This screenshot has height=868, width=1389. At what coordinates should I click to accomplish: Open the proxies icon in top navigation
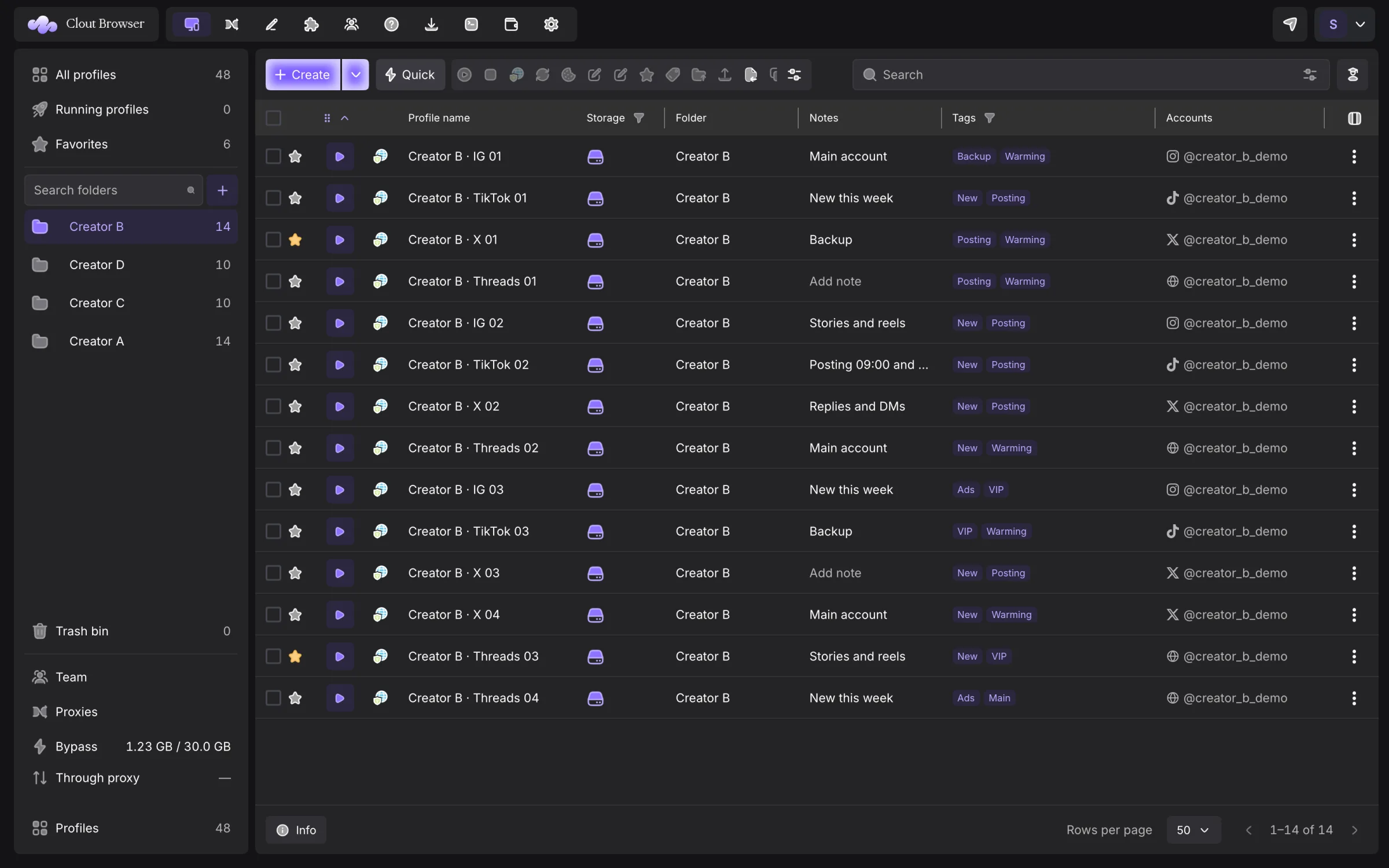pos(231,24)
